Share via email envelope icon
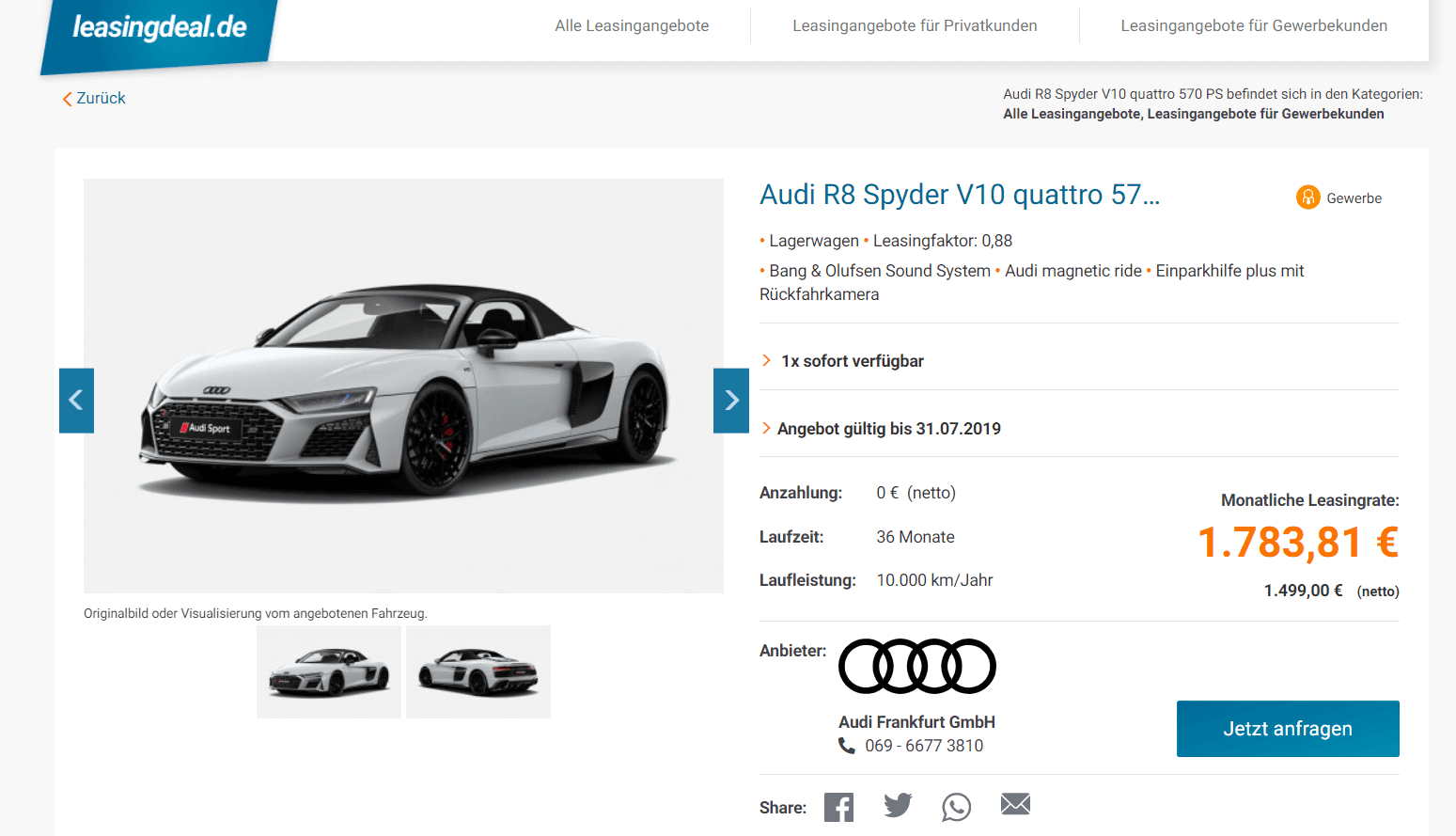This screenshot has width=1456, height=836. (x=1016, y=804)
